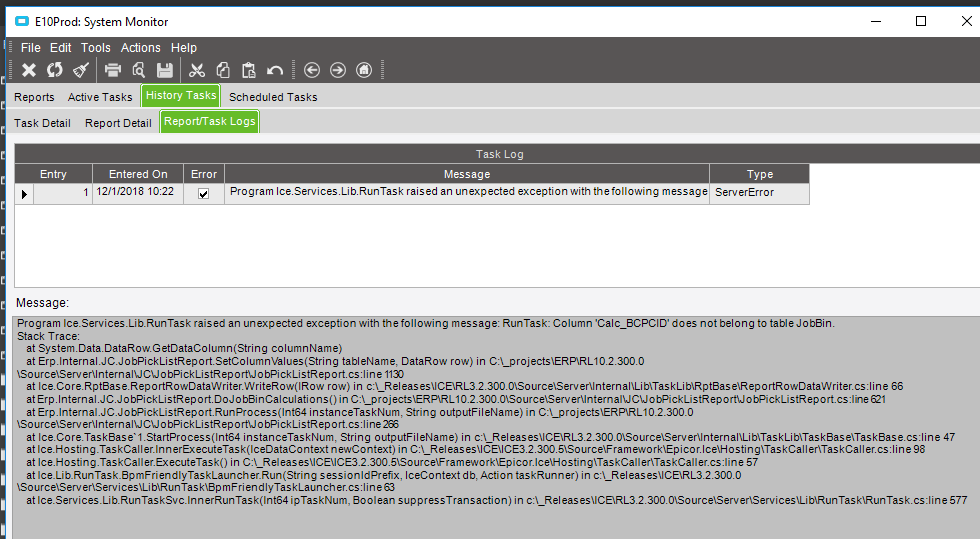Screen dimensions: 980x539
Task: Open the Edit menu
Action: pos(61,48)
